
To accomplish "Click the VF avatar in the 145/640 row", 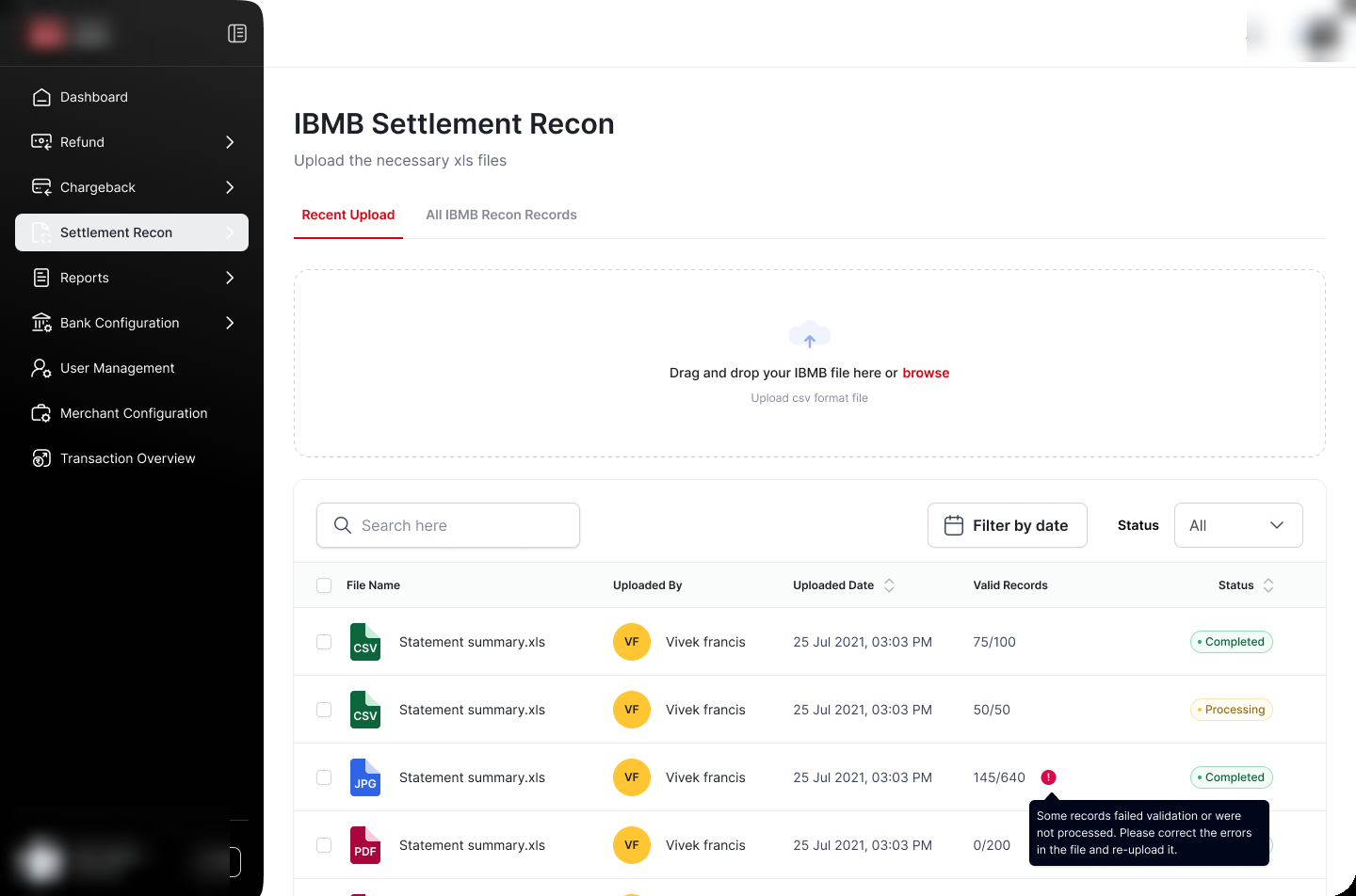I will click(x=632, y=777).
